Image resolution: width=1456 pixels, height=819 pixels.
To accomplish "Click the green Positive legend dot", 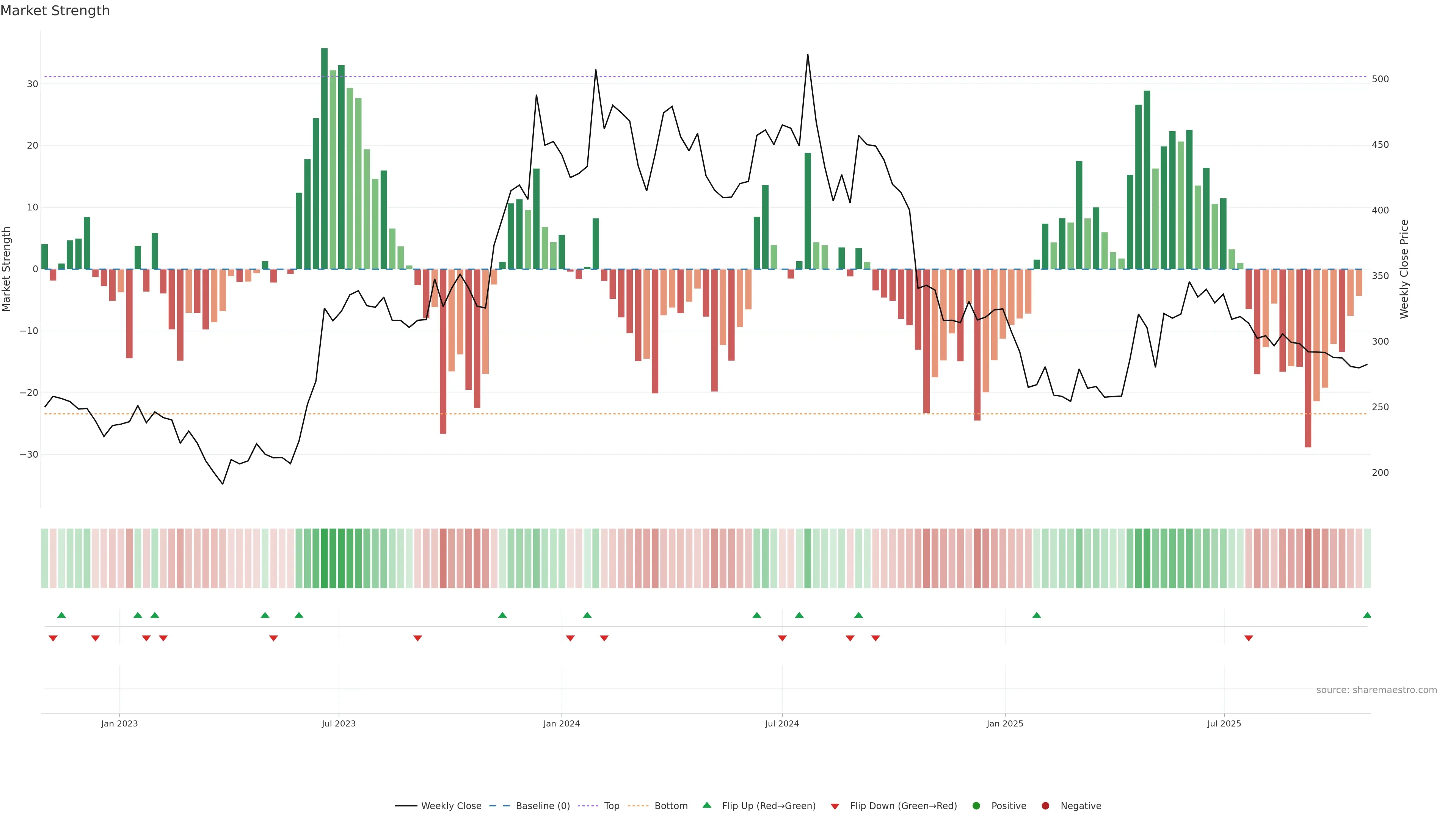I will pyautogui.click(x=976, y=805).
